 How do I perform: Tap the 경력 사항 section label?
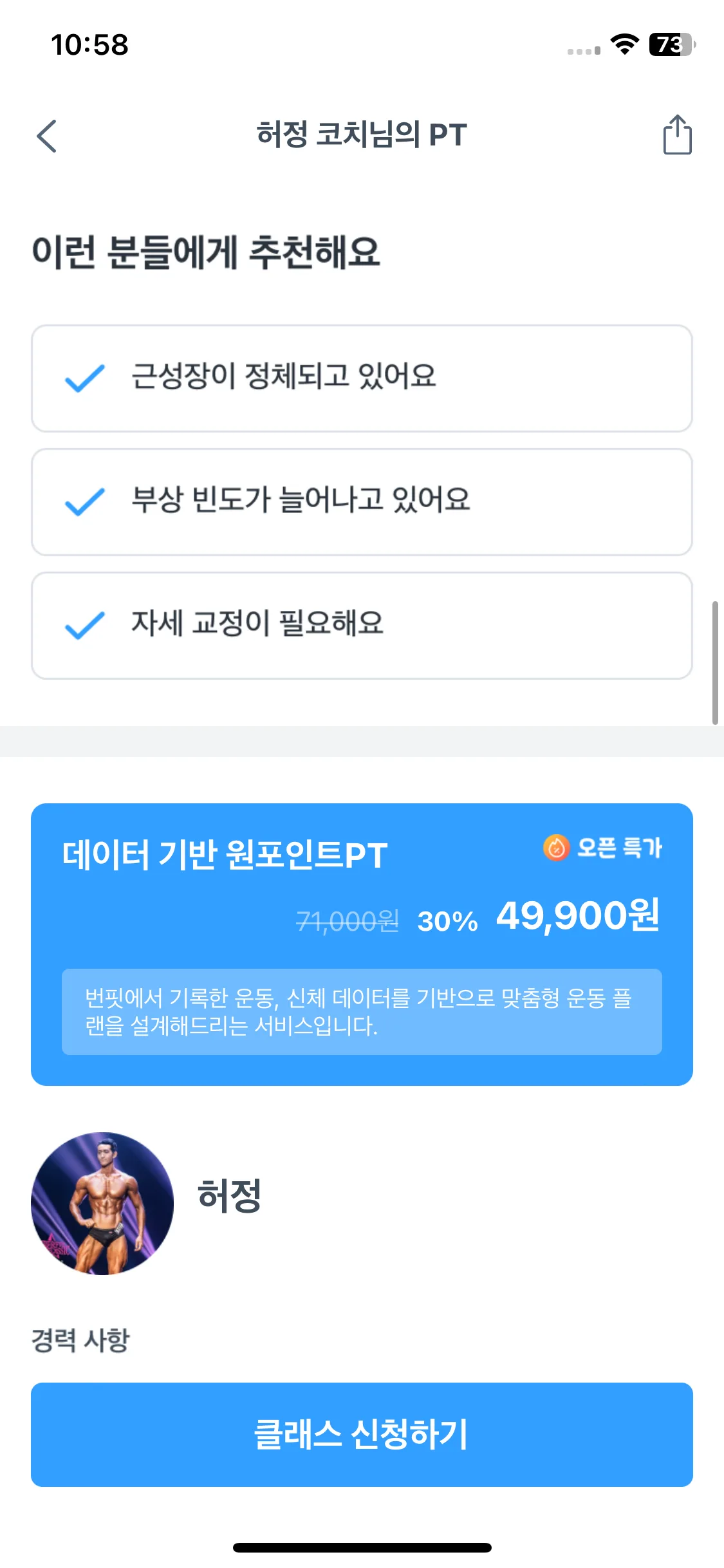coord(80,1341)
